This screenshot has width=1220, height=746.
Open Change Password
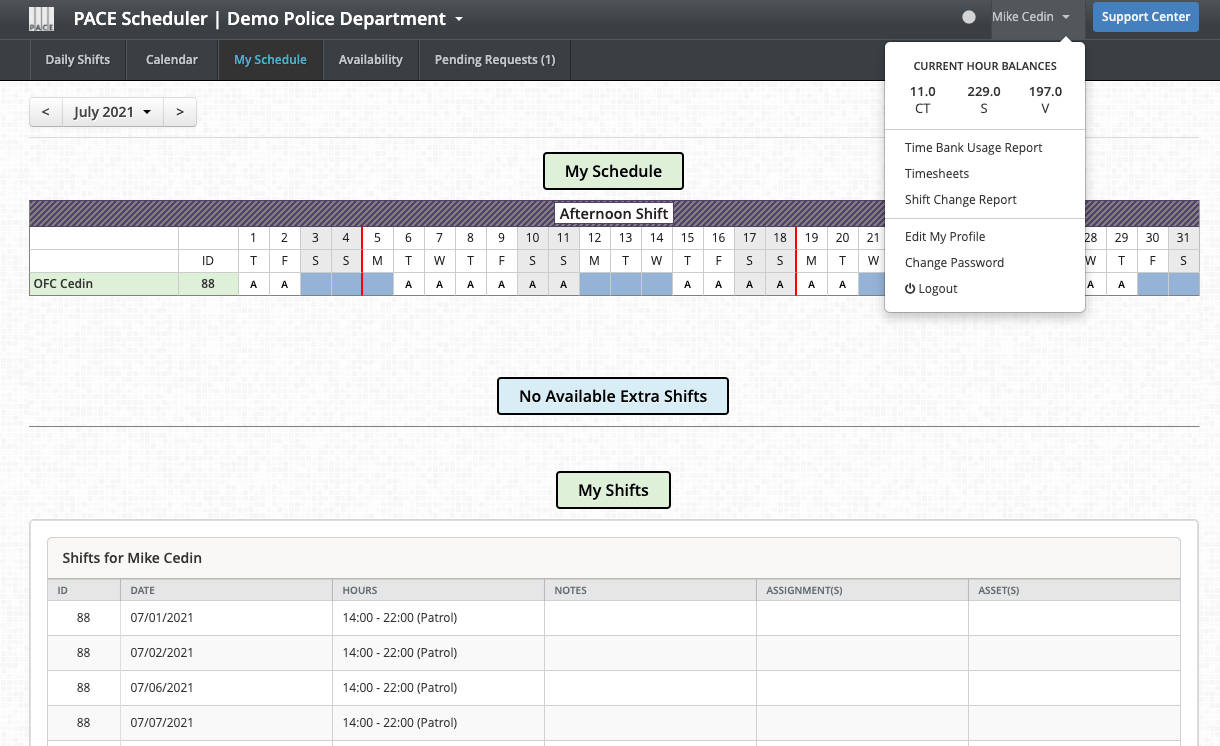pyautogui.click(x=952, y=262)
